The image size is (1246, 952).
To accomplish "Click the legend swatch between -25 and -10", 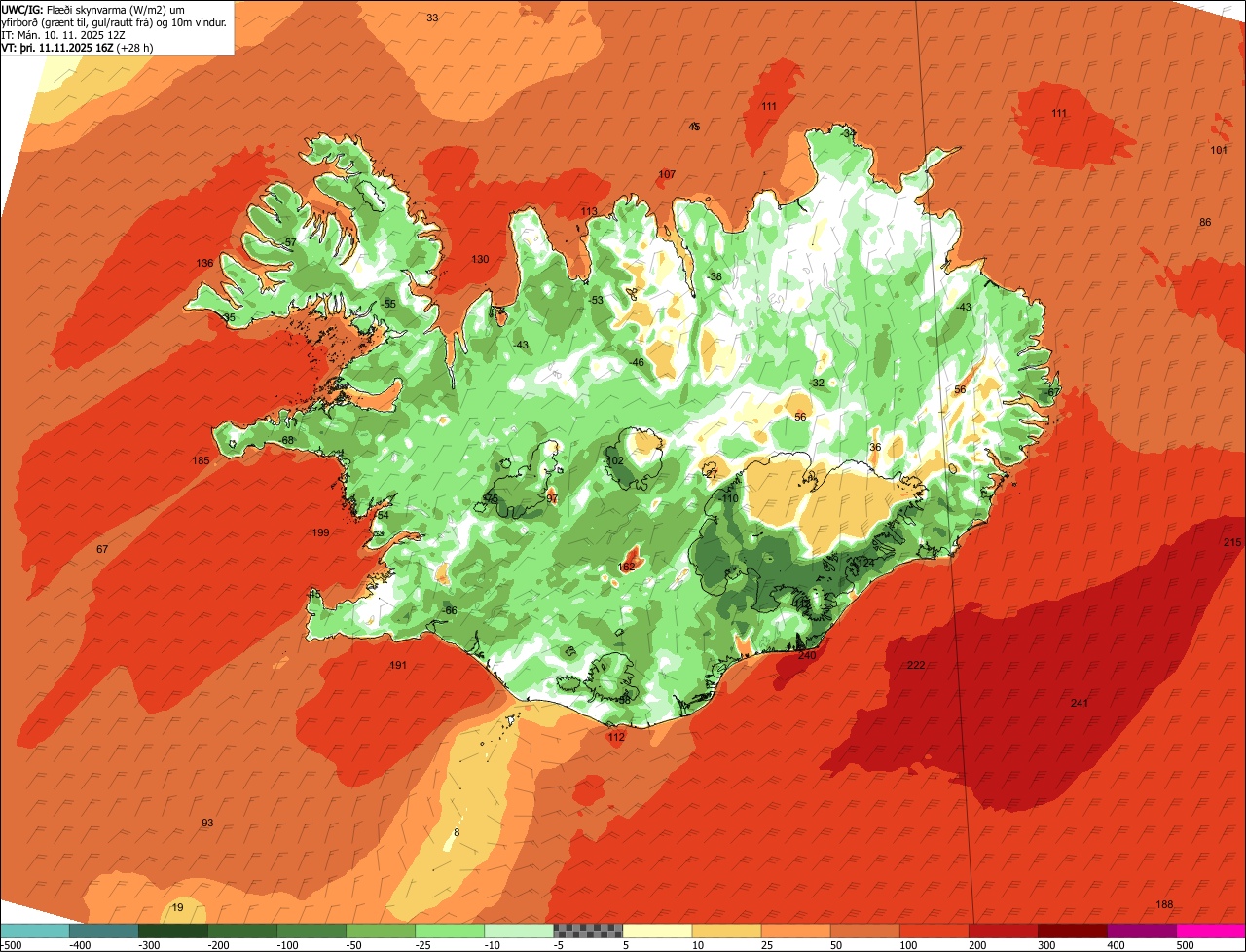I will tap(449, 931).
